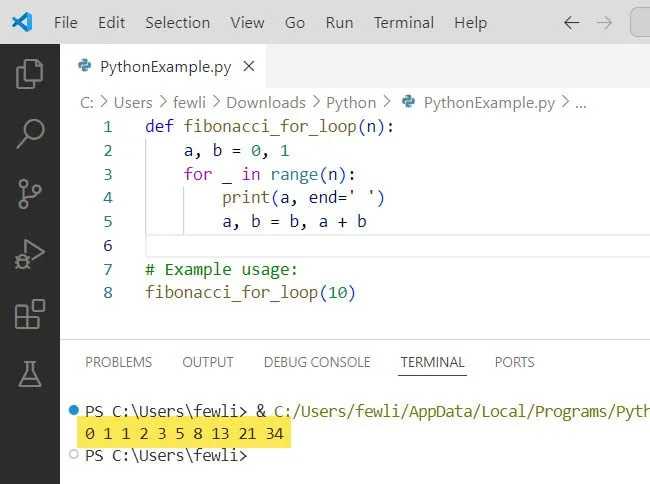
Task: Switch to the OUTPUT panel tab
Action: click(x=207, y=362)
